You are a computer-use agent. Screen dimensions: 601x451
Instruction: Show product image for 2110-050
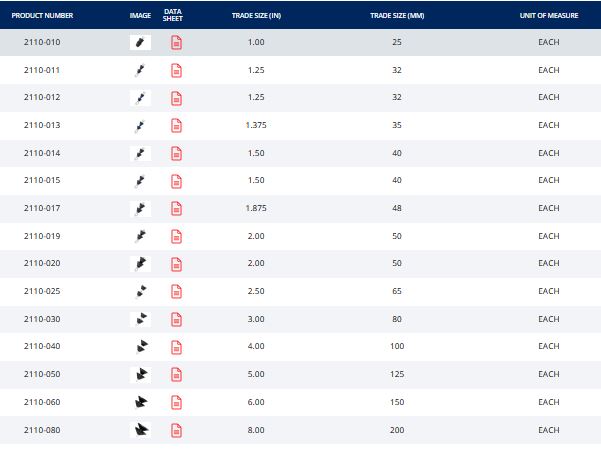click(140, 374)
